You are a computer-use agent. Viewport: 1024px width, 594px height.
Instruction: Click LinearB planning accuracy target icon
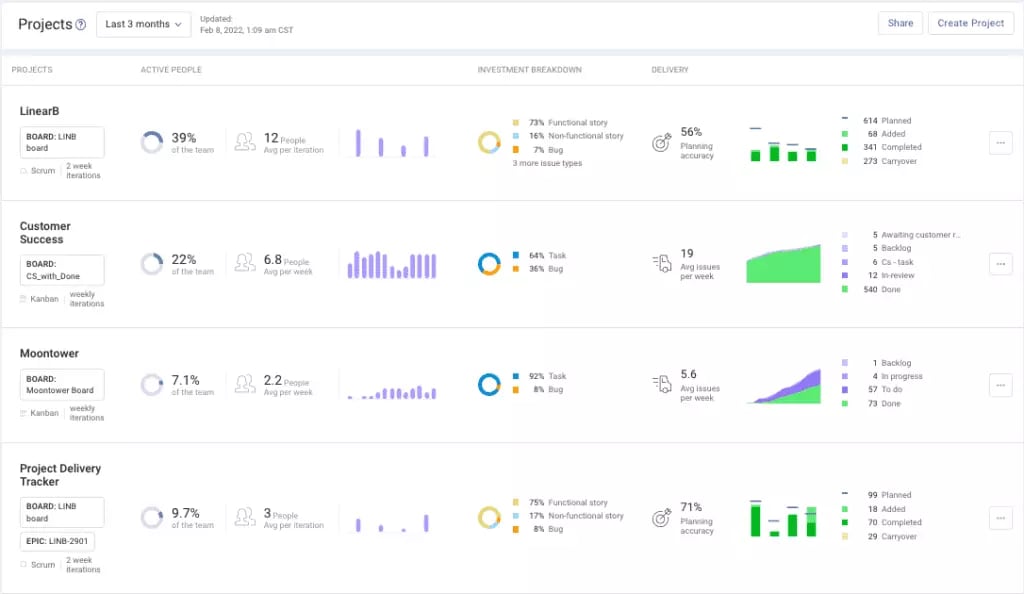click(661, 142)
